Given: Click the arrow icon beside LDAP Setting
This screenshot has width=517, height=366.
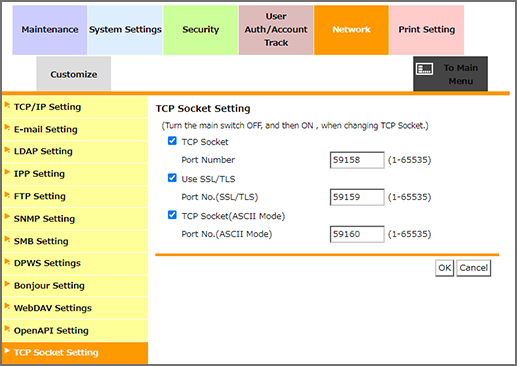Looking at the screenshot, I should [7, 150].
